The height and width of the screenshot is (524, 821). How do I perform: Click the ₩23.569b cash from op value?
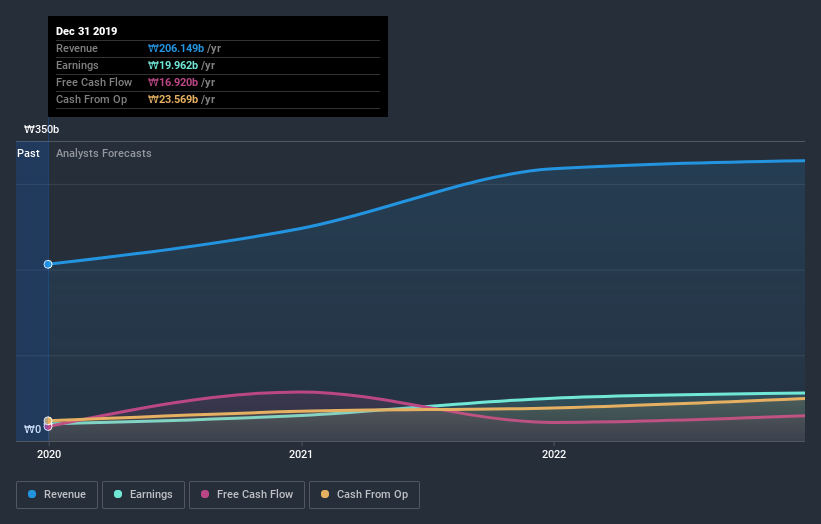pyautogui.click(x=173, y=99)
